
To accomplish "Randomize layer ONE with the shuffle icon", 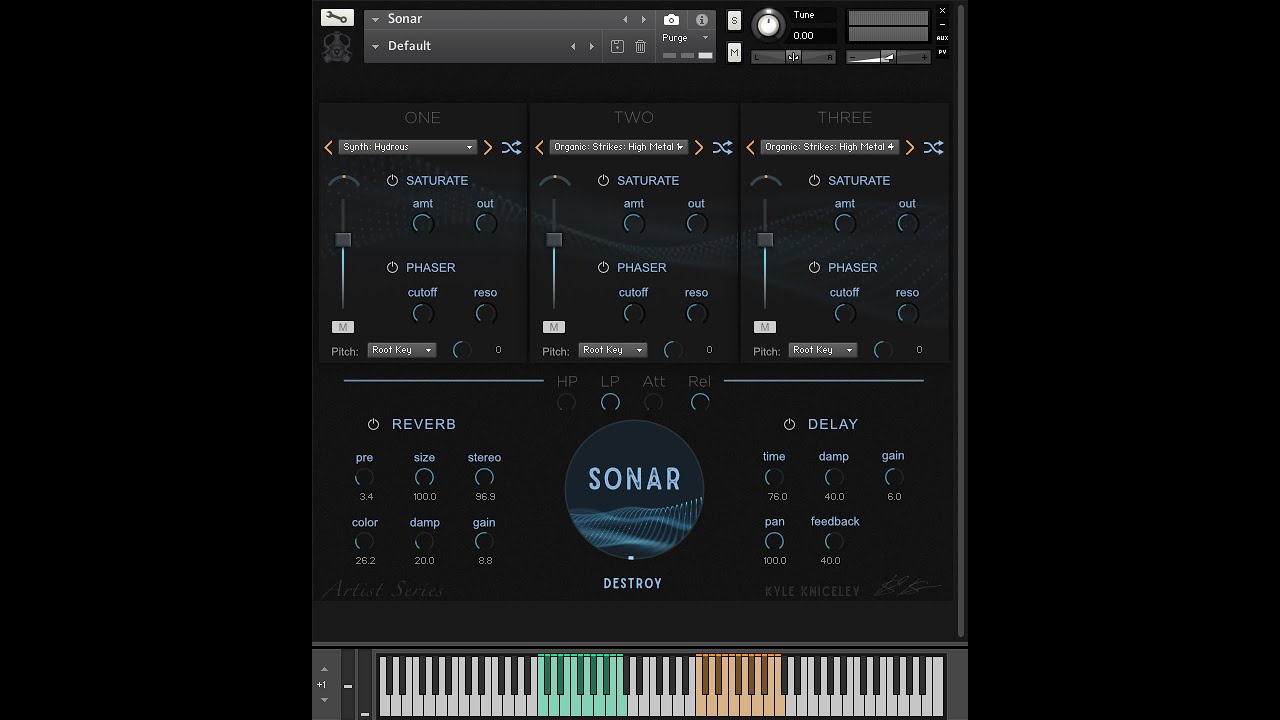I will [511, 147].
